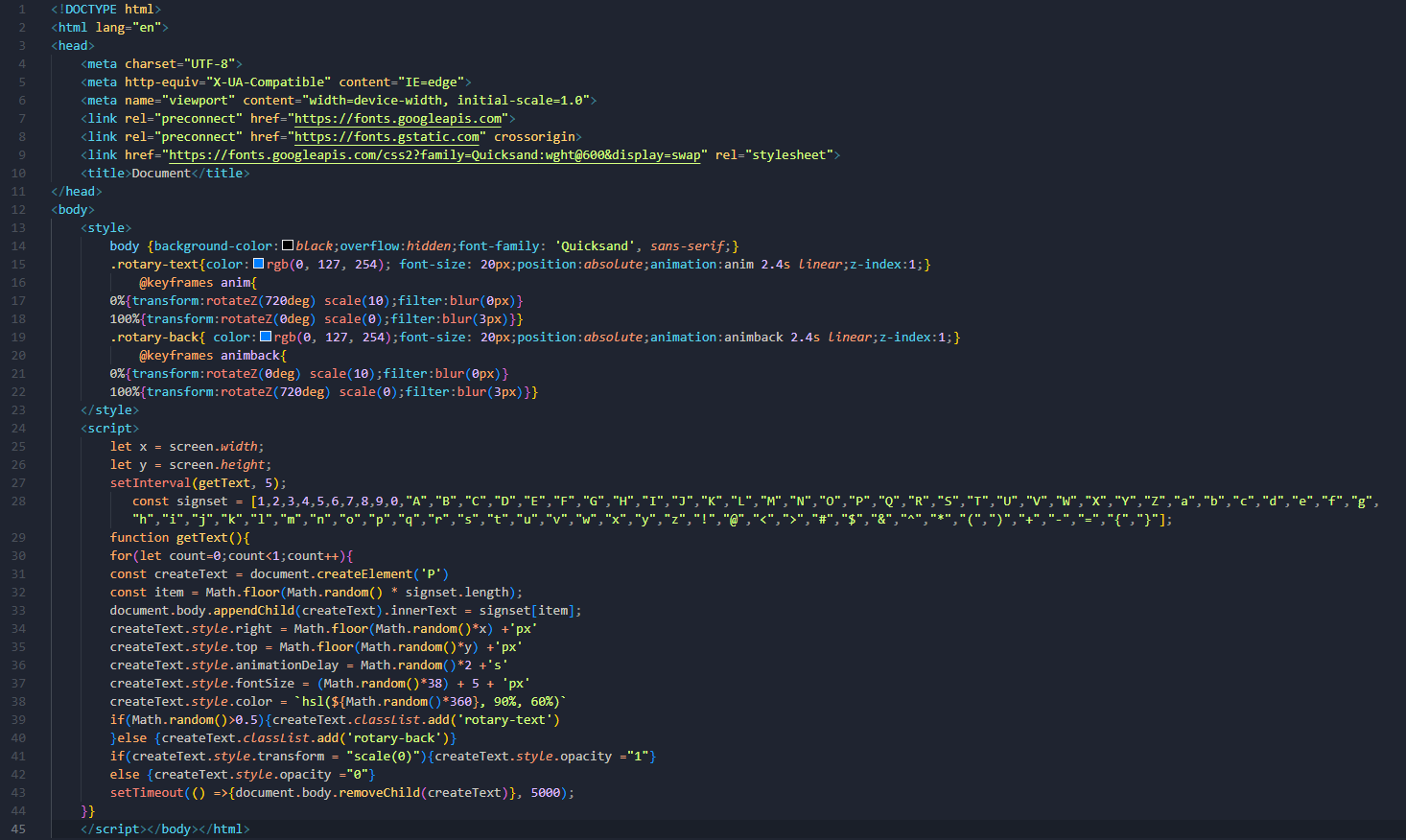Click the "createElement" method name
1406x840 pixels.
(x=364, y=574)
